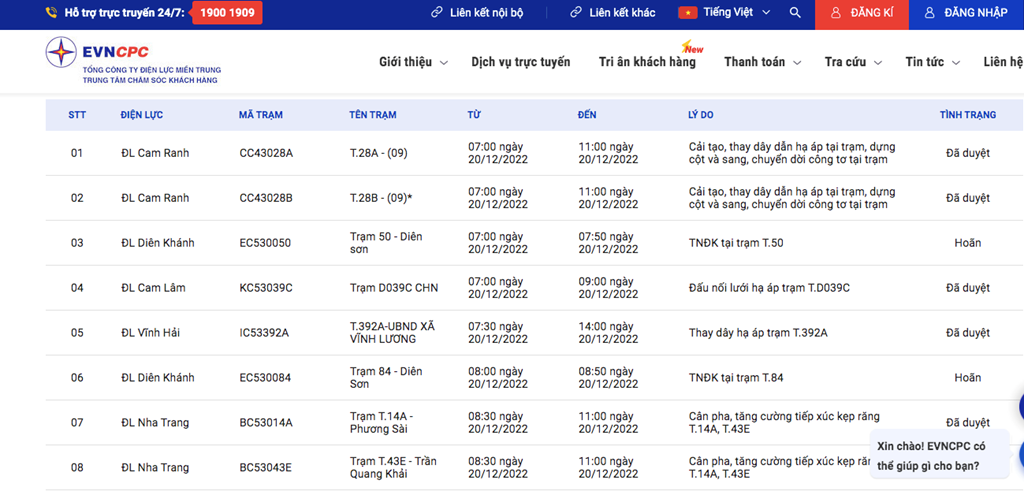1024x495 pixels.
Task: Open the EVNCPC chat greeting bubble
Action: point(929,456)
